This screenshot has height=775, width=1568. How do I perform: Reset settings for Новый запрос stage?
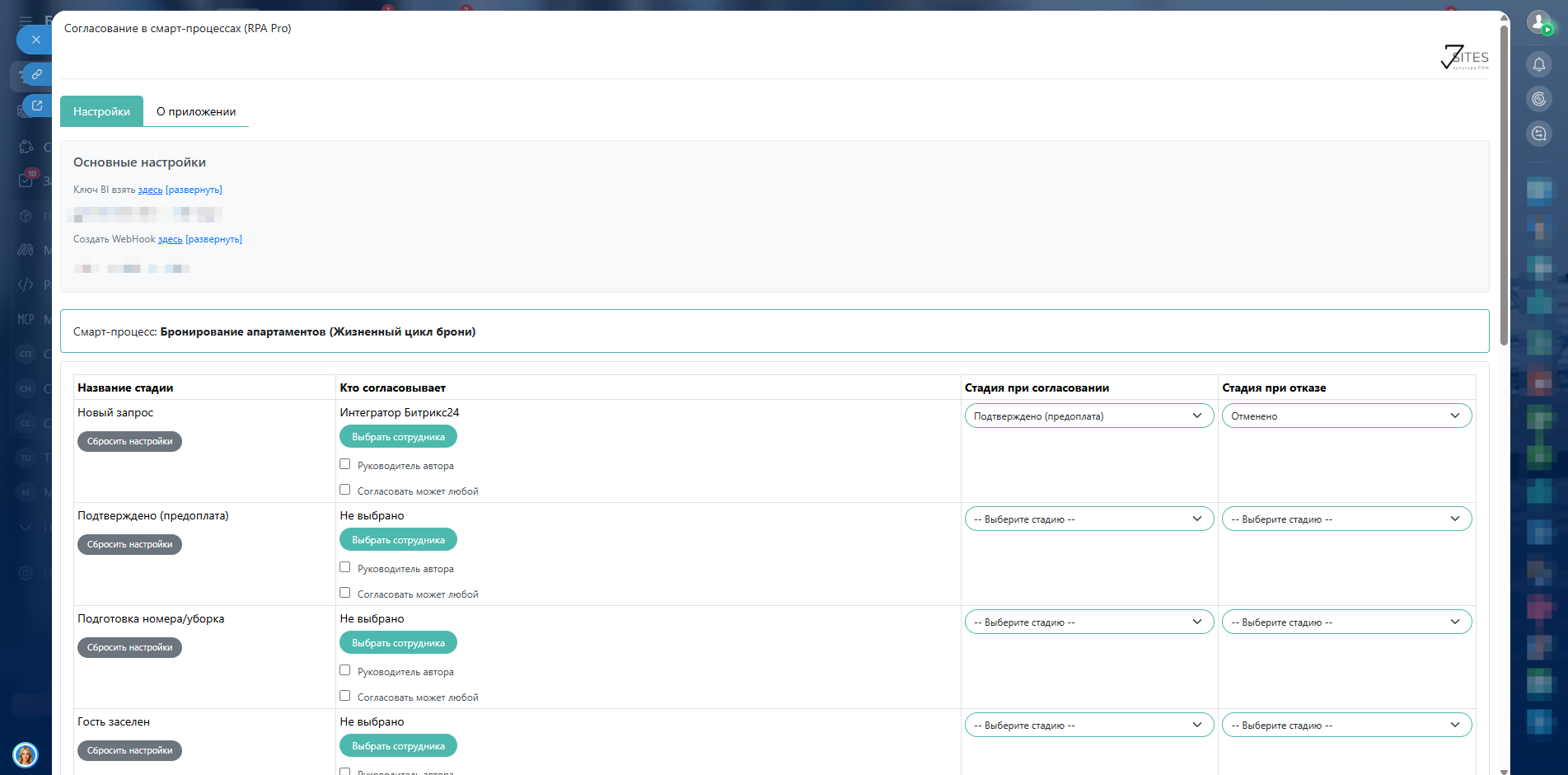pos(129,441)
